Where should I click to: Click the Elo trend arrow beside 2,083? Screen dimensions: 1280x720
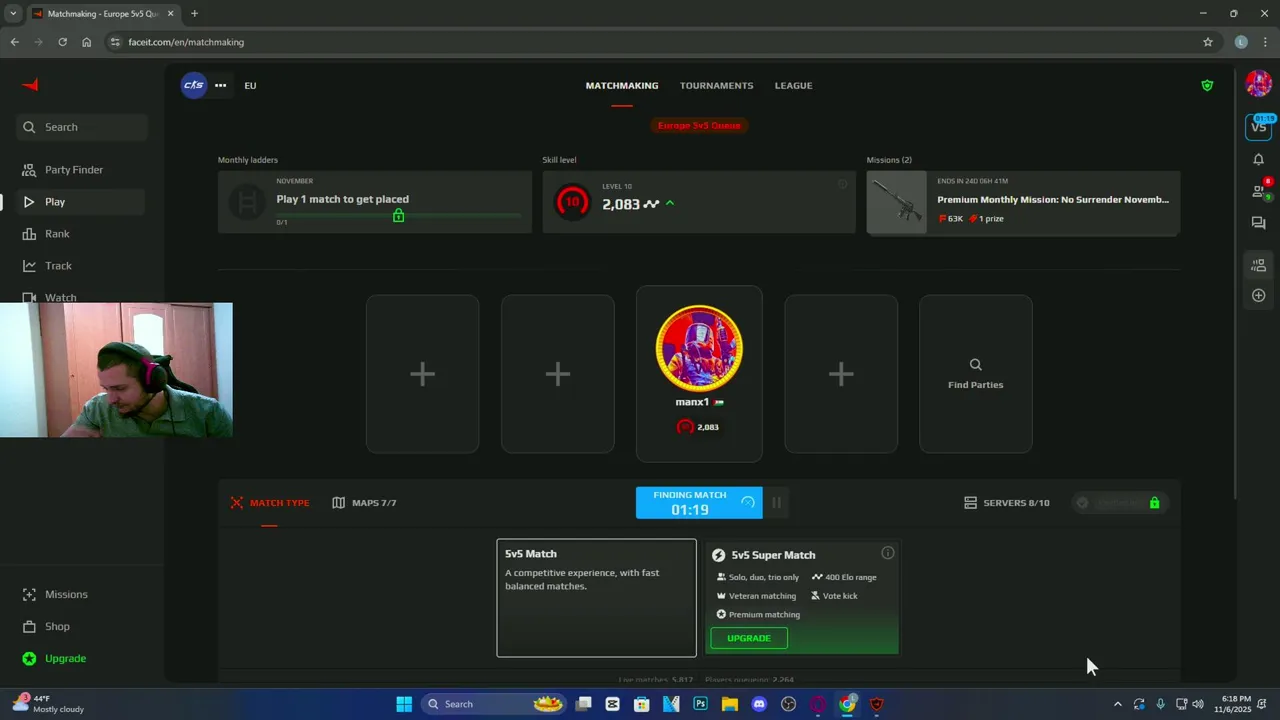pos(670,204)
